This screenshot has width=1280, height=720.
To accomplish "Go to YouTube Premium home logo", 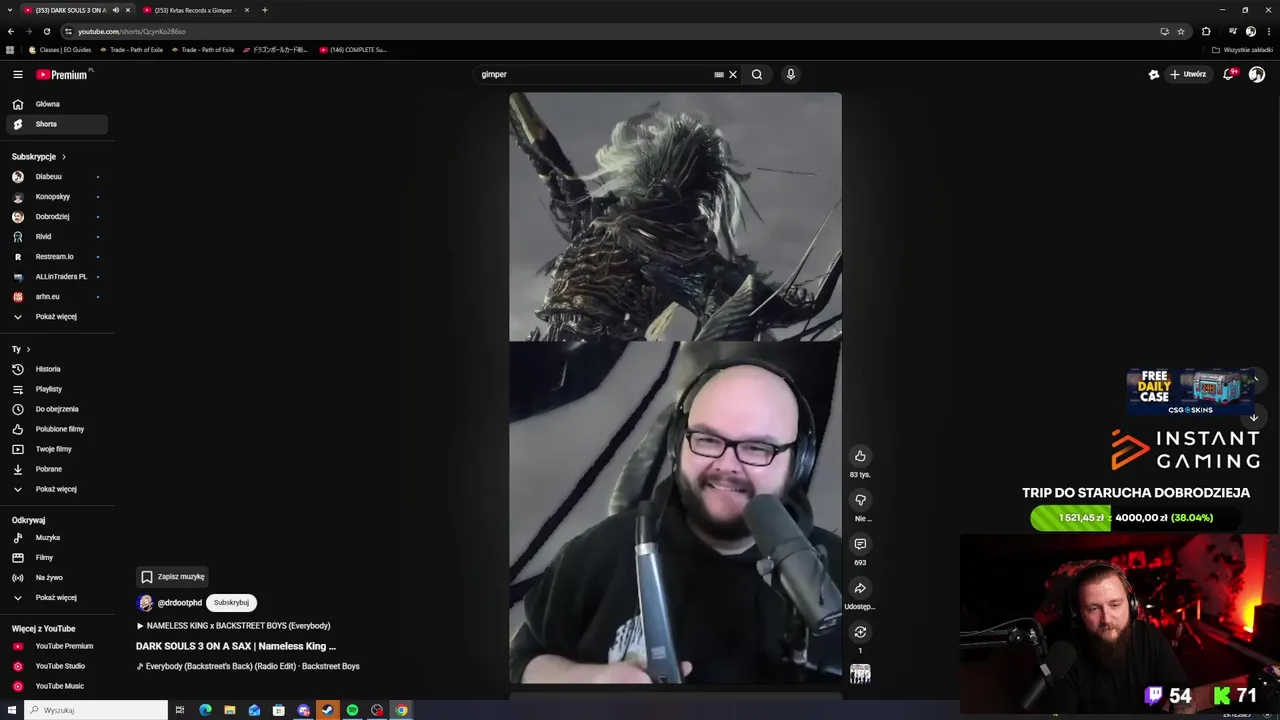I will click(63, 74).
